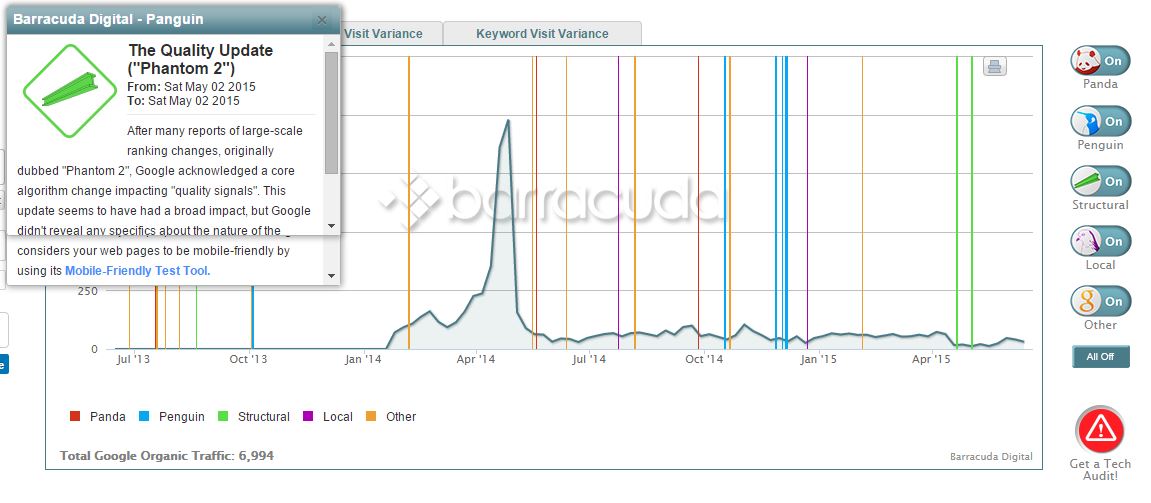Image resolution: width=1151 pixels, height=503 pixels.
Task: Click the purple marker line left of Jan '15
Action: pyautogui.click(x=807, y=202)
